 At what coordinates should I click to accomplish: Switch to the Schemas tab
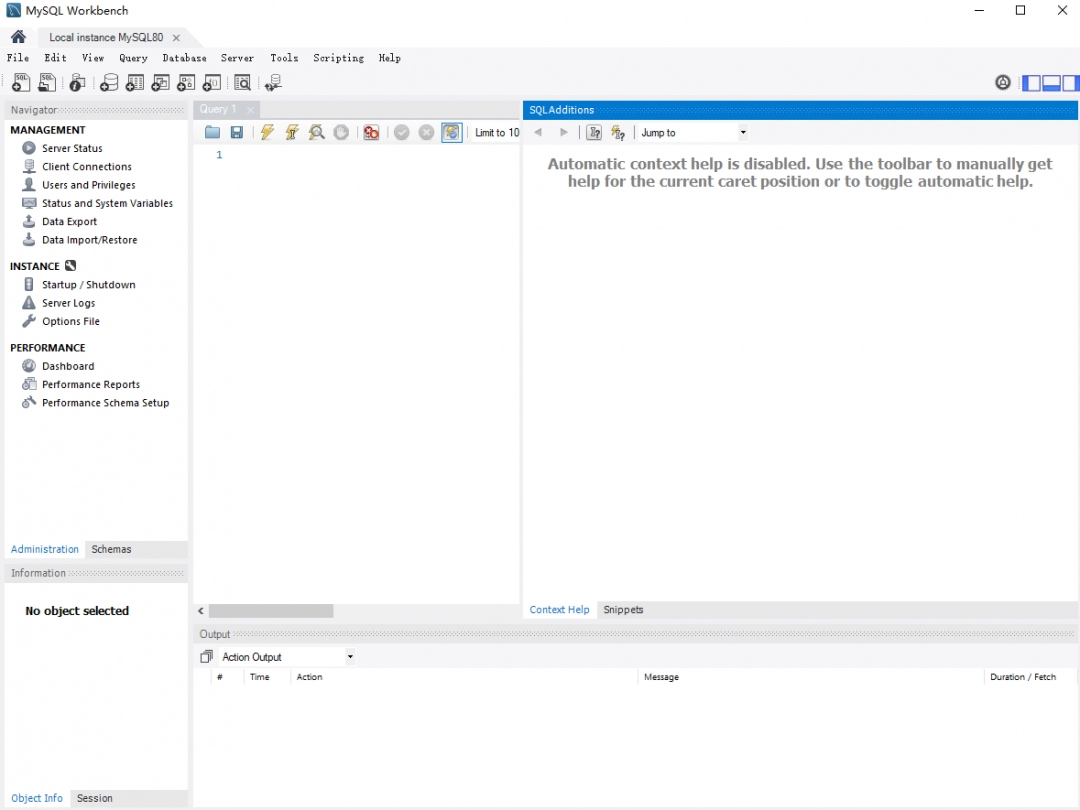[x=111, y=549]
